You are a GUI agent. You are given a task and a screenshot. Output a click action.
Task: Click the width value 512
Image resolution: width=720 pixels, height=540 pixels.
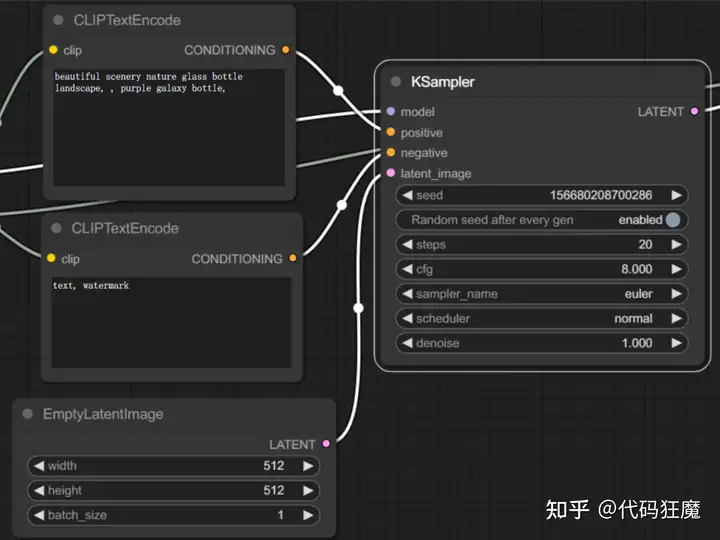coord(274,466)
